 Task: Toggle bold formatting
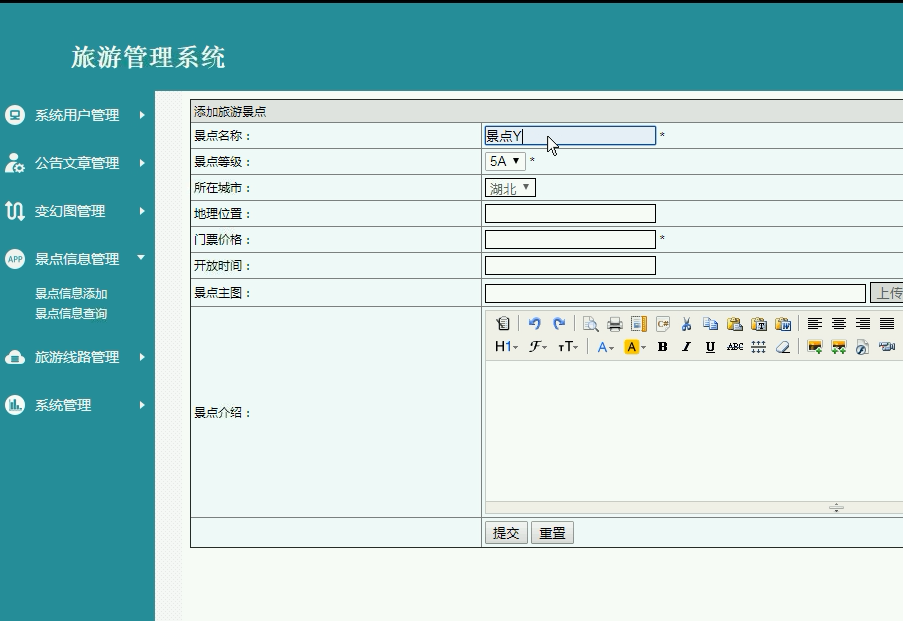[662, 347]
